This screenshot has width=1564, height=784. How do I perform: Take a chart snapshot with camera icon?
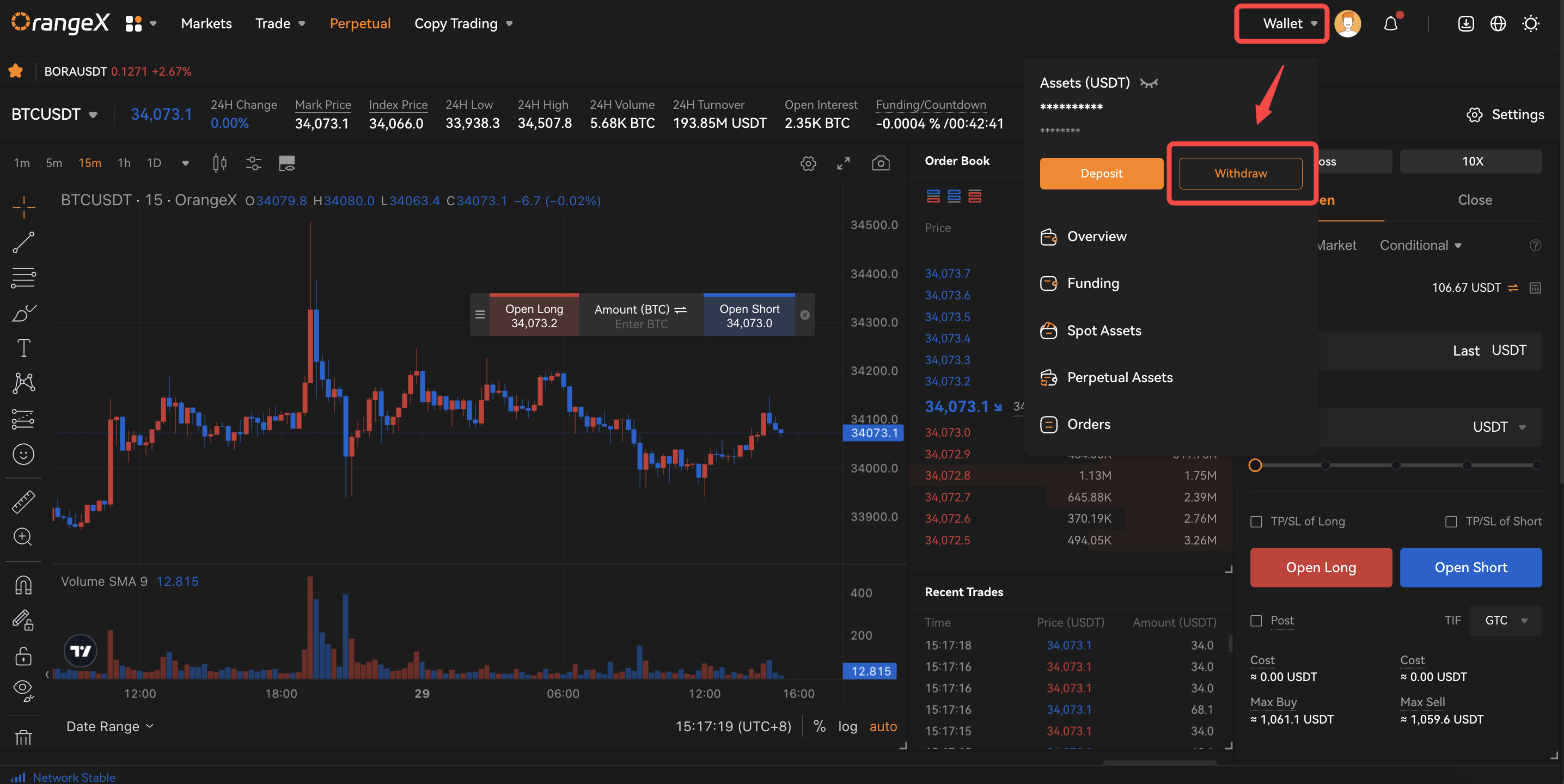(881, 163)
